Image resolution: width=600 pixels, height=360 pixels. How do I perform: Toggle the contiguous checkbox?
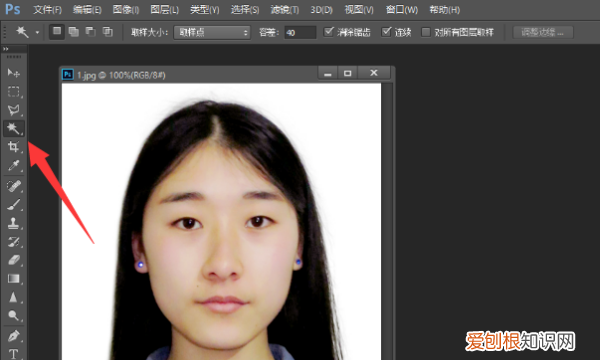(x=386, y=32)
